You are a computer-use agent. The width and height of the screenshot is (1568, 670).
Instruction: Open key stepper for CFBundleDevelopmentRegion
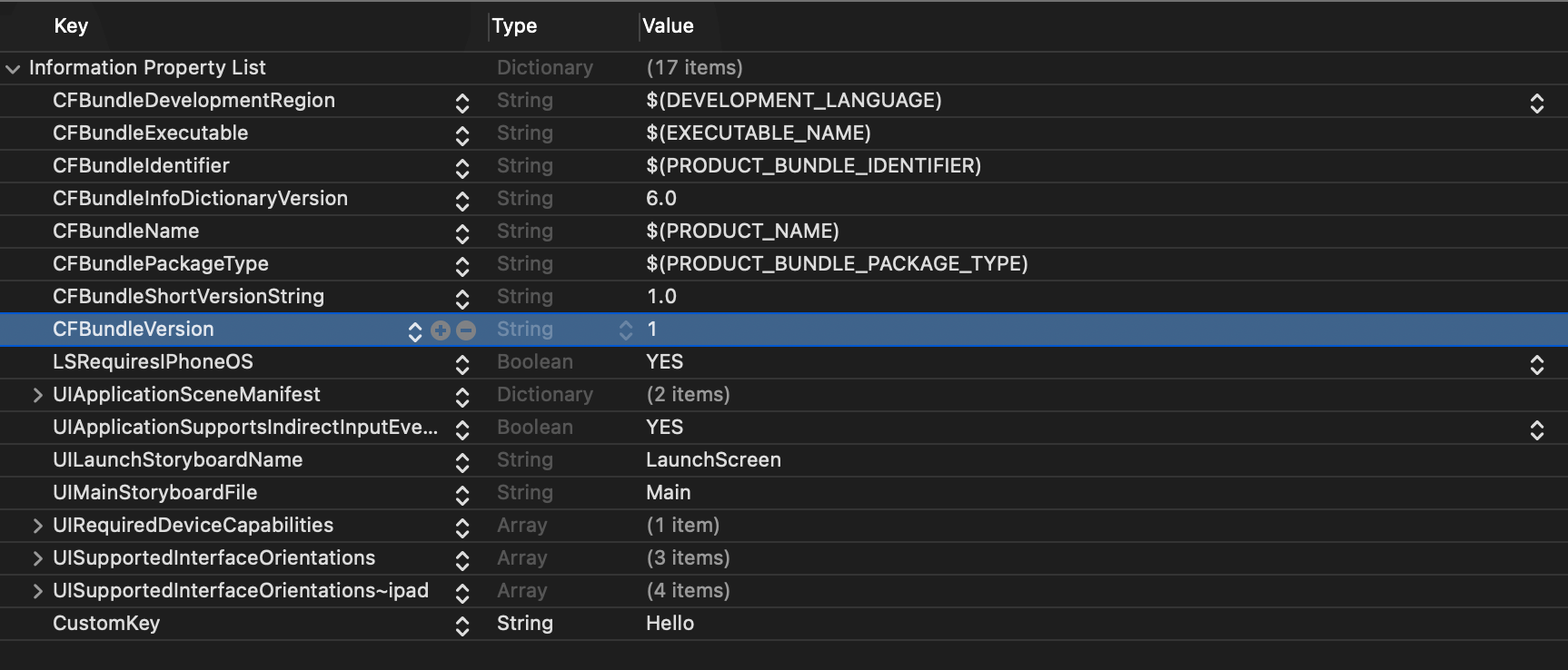[x=462, y=103]
